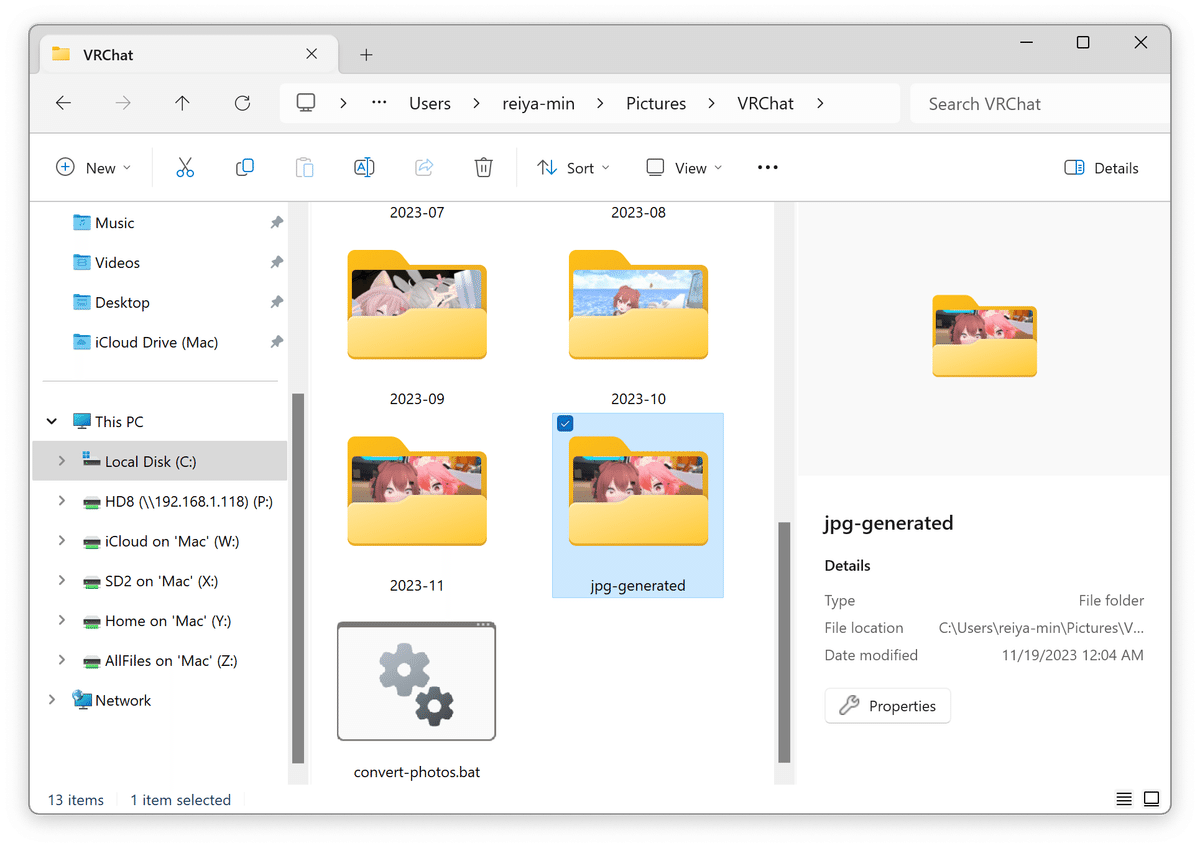Toggle the Details pane button
The image size is (1200, 848).
point(1102,168)
